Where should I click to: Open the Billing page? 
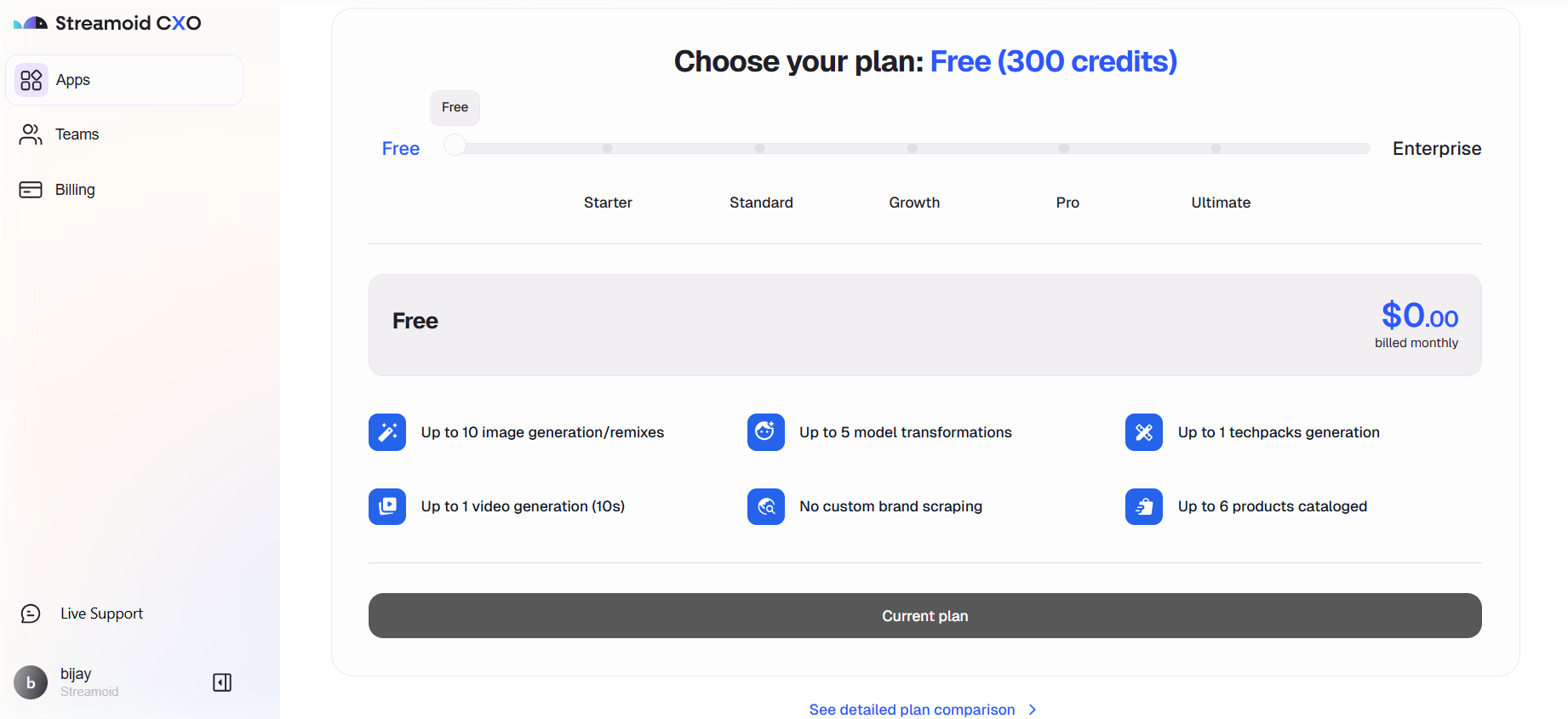75,190
